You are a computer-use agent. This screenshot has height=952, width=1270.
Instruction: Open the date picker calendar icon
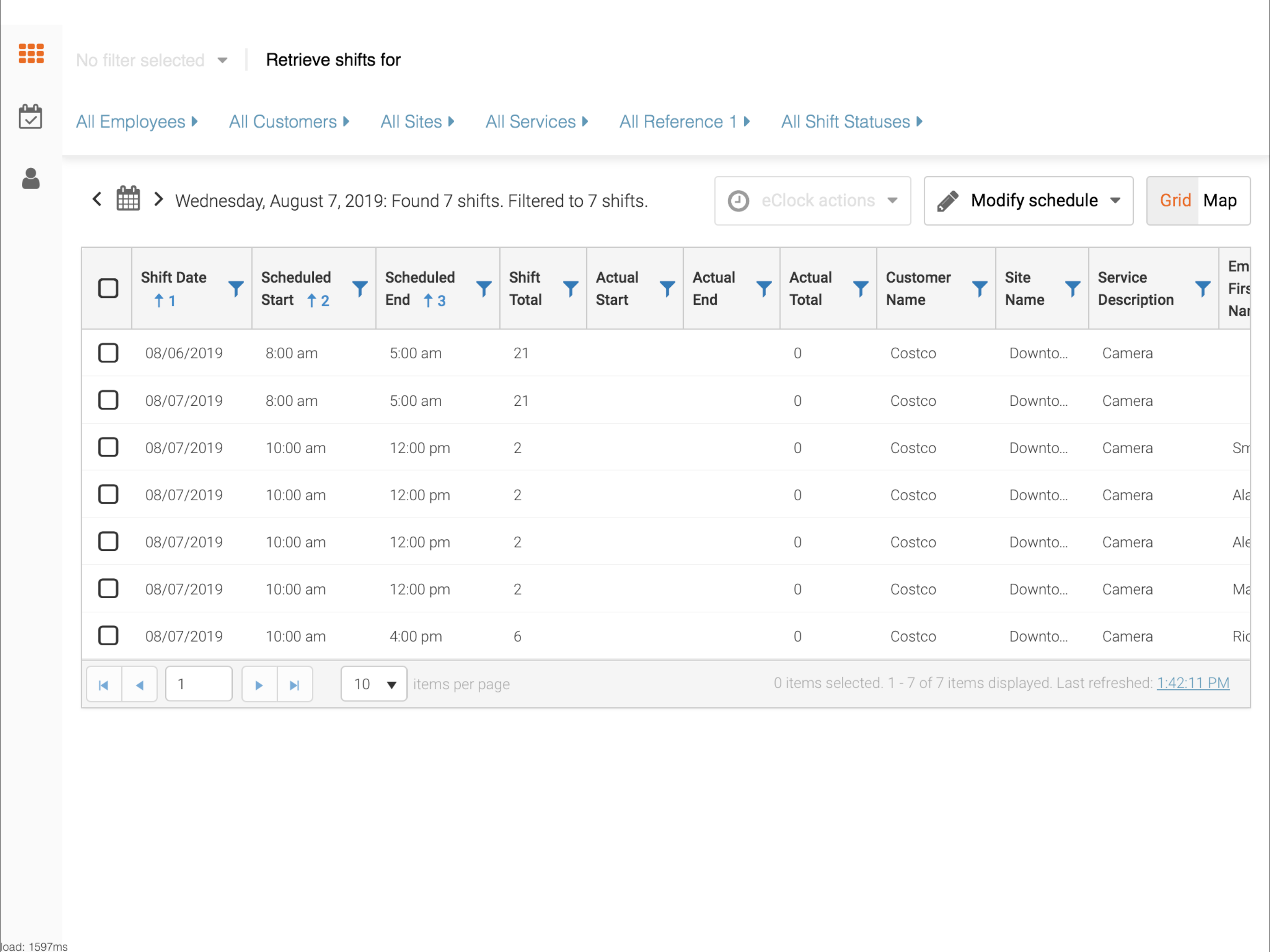point(128,198)
